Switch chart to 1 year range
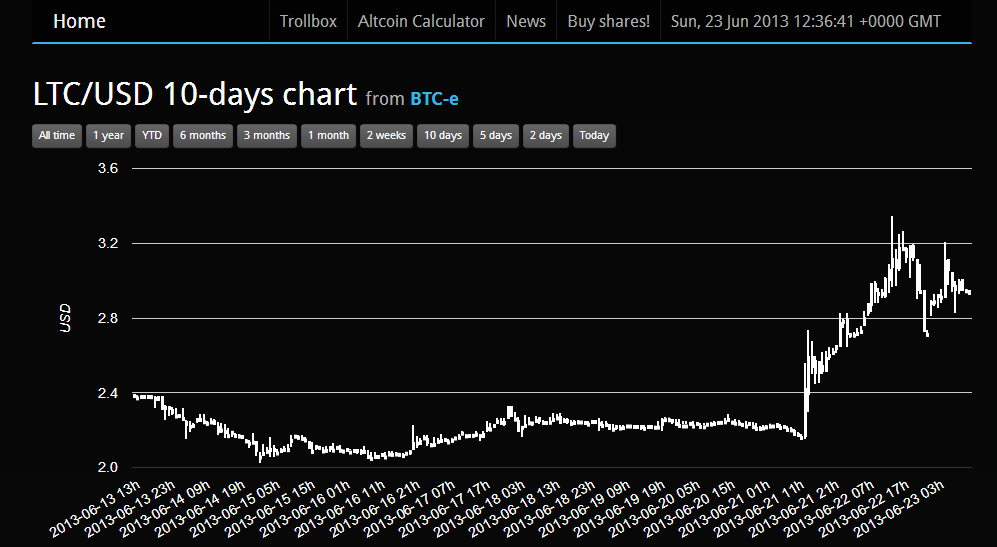 (x=107, y=136)
